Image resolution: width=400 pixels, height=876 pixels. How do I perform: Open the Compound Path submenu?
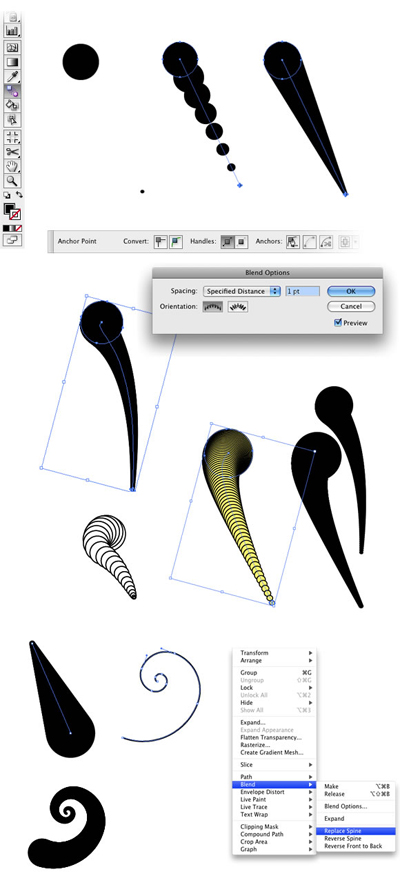click(x=274, y=834)
